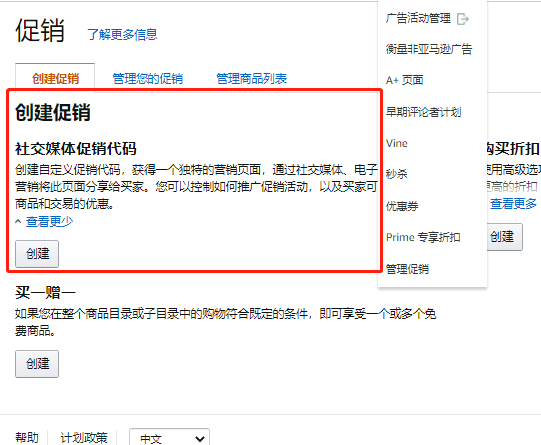
Task: Switch to the 管理商品列表 tab
Action: click(x=252, y=79)
